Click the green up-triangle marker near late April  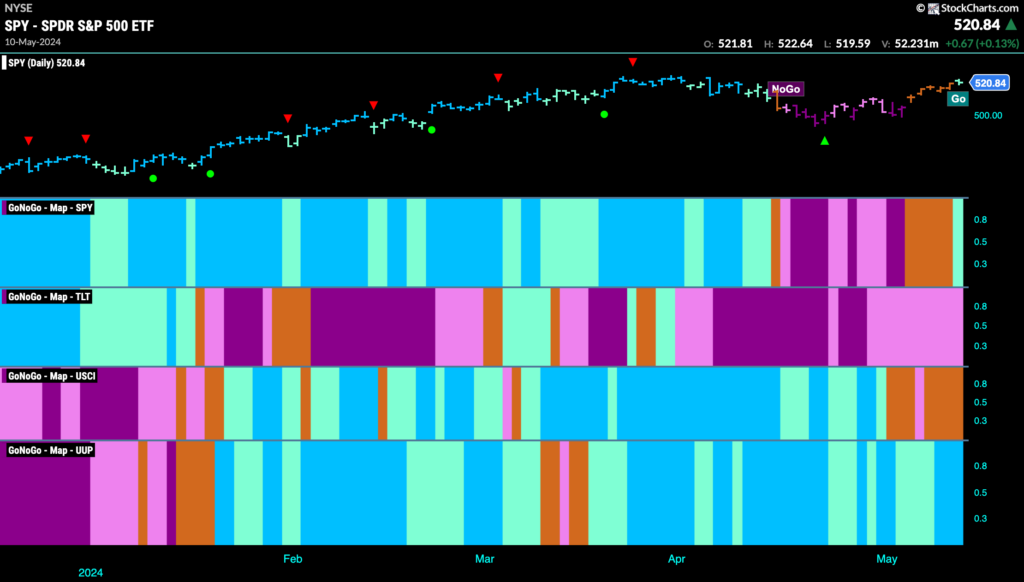point(825,140)
